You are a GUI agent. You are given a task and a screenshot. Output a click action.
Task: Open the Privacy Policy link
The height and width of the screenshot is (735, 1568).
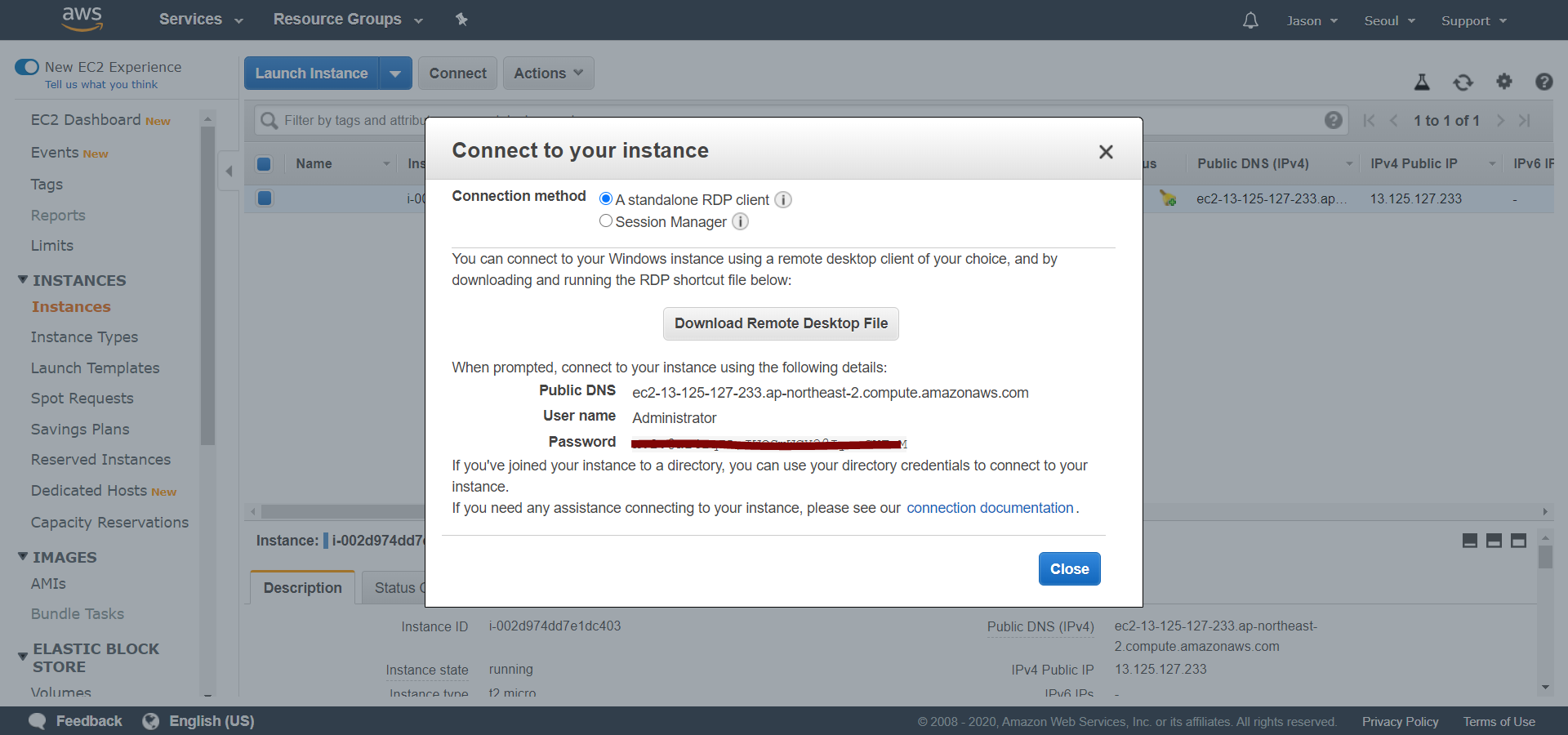(x=1400, y=722)
